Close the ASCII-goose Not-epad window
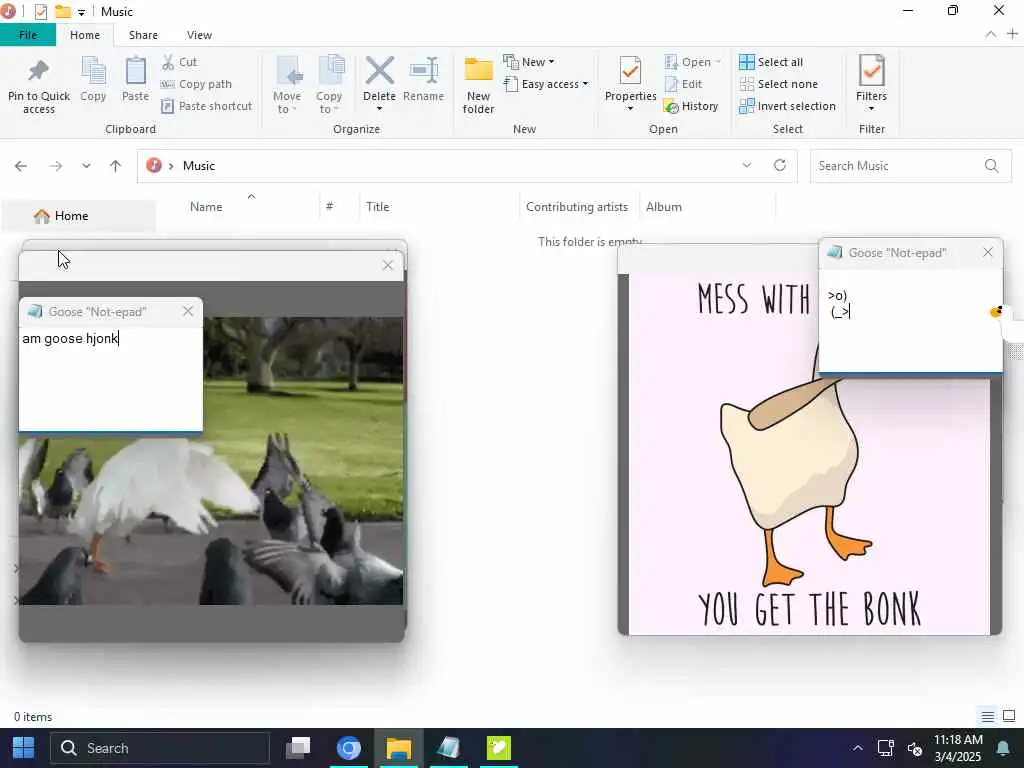The height and width of the screenshot is (768, 1024). coord(987,252)
